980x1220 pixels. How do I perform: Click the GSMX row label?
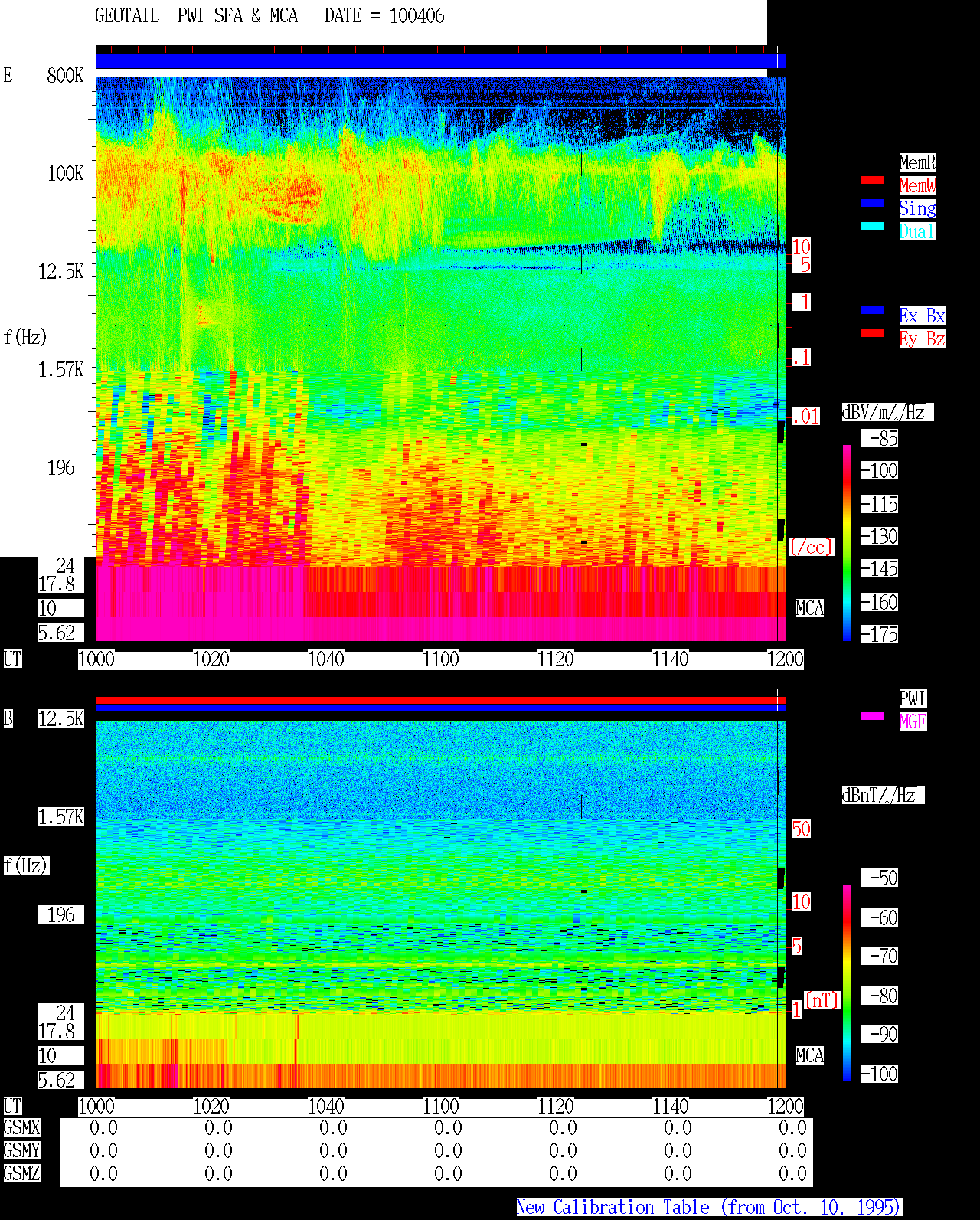pyautogui.click(x=22, y=1128)
